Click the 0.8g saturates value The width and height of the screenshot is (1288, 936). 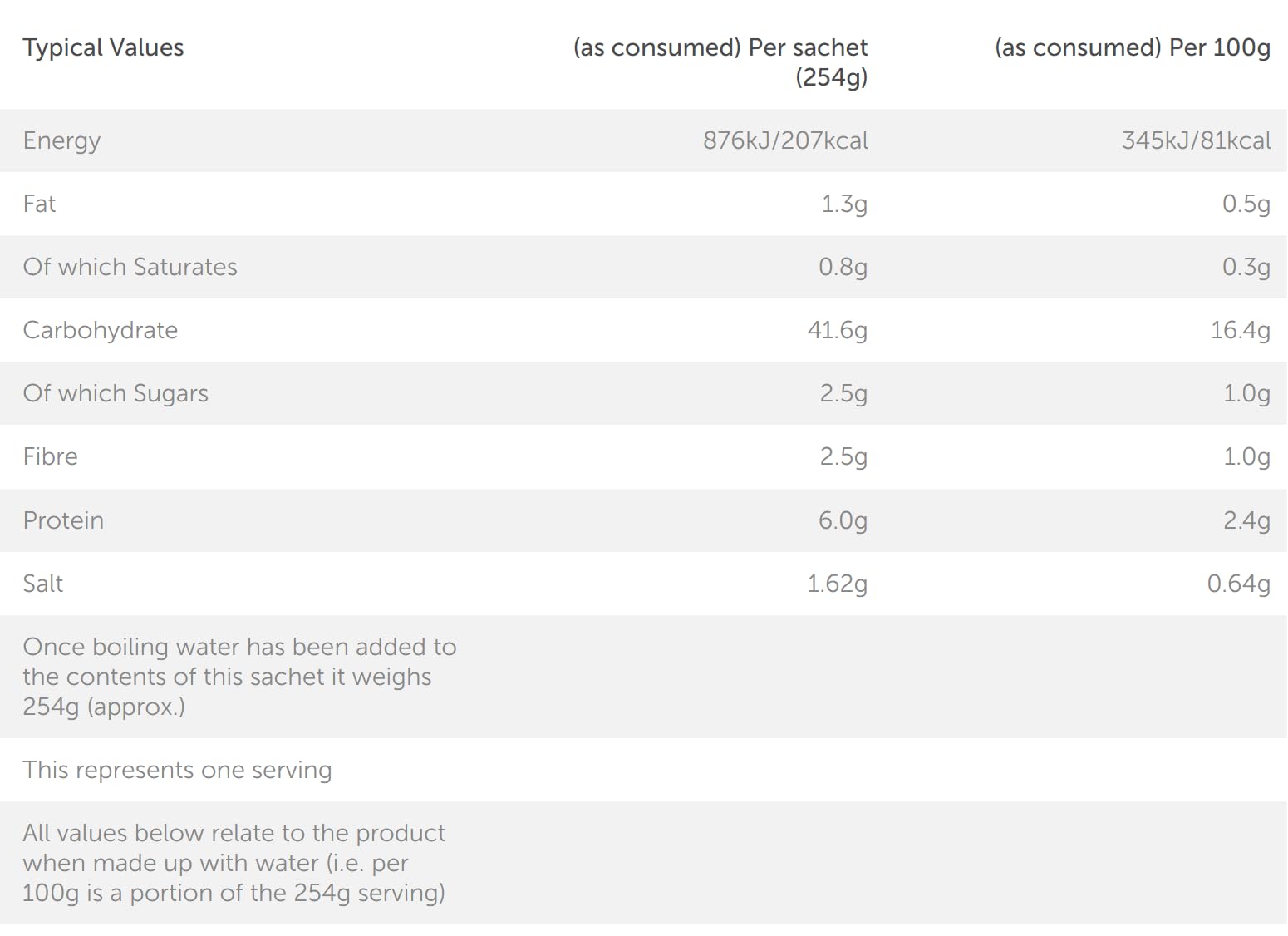click(x=843, y=267)
